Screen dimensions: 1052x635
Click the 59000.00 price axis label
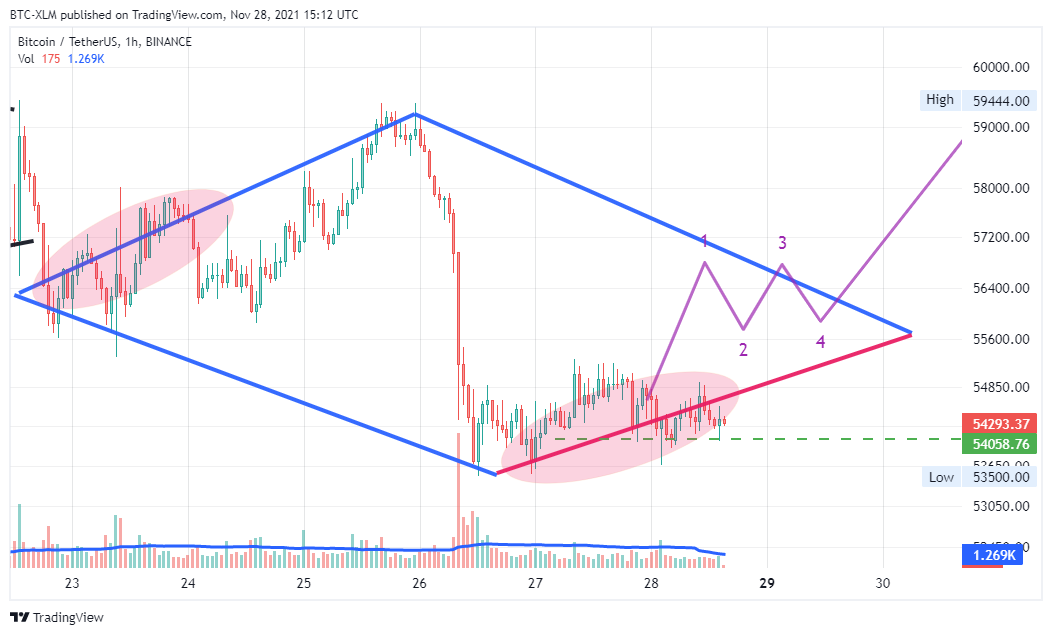[x=1001, y=128]
